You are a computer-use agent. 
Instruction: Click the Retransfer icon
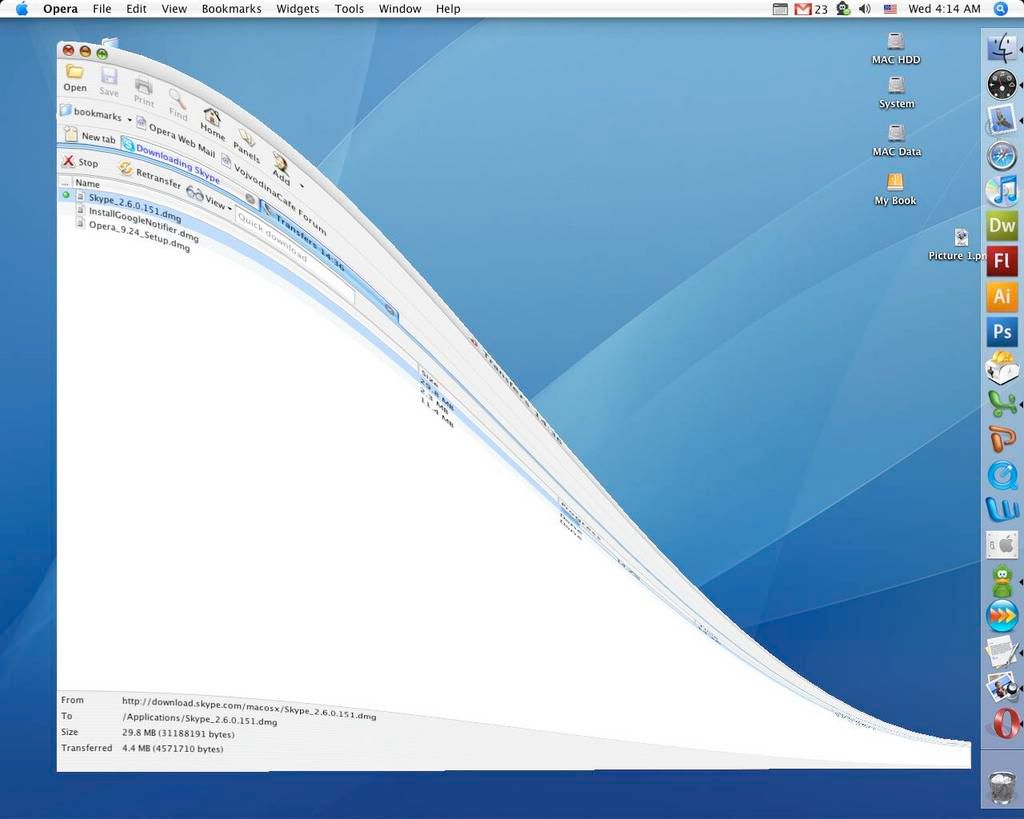(126, 168)
